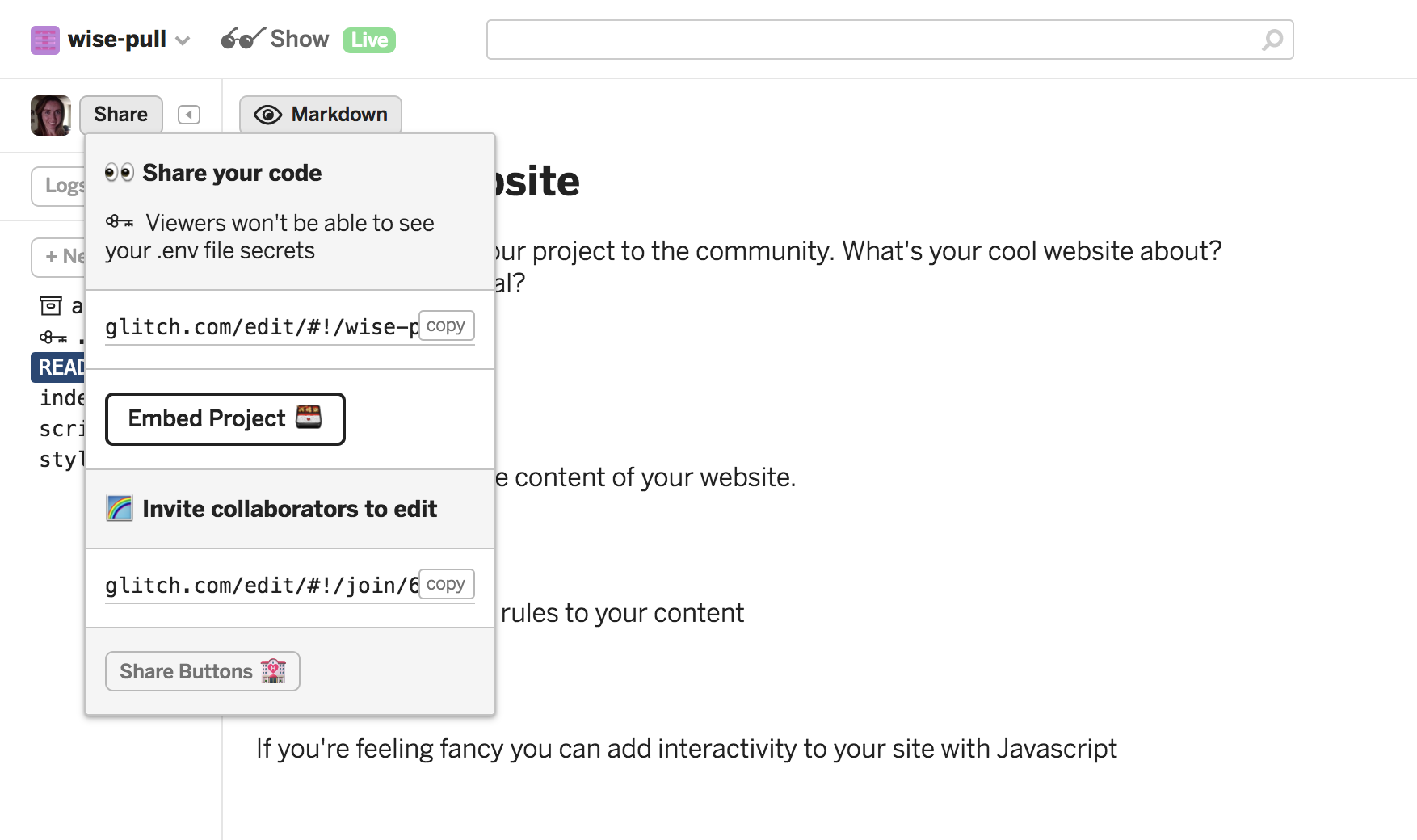
Task: Open the script file in sidebar
Action: (61, 429)
